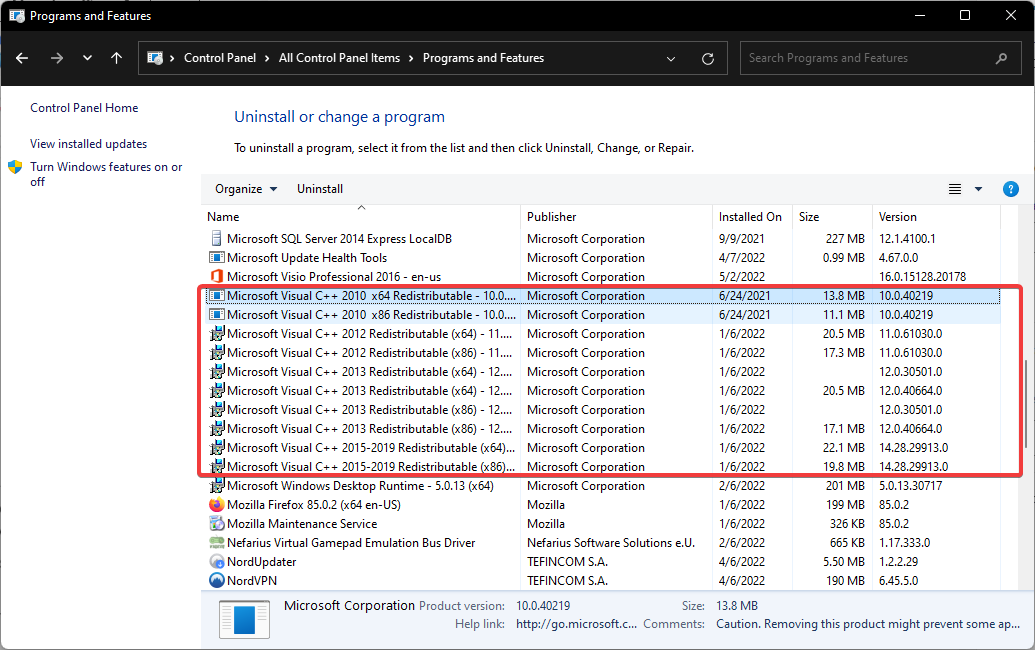Click the Mozilla Maintenance Service icon

point(216,523)
